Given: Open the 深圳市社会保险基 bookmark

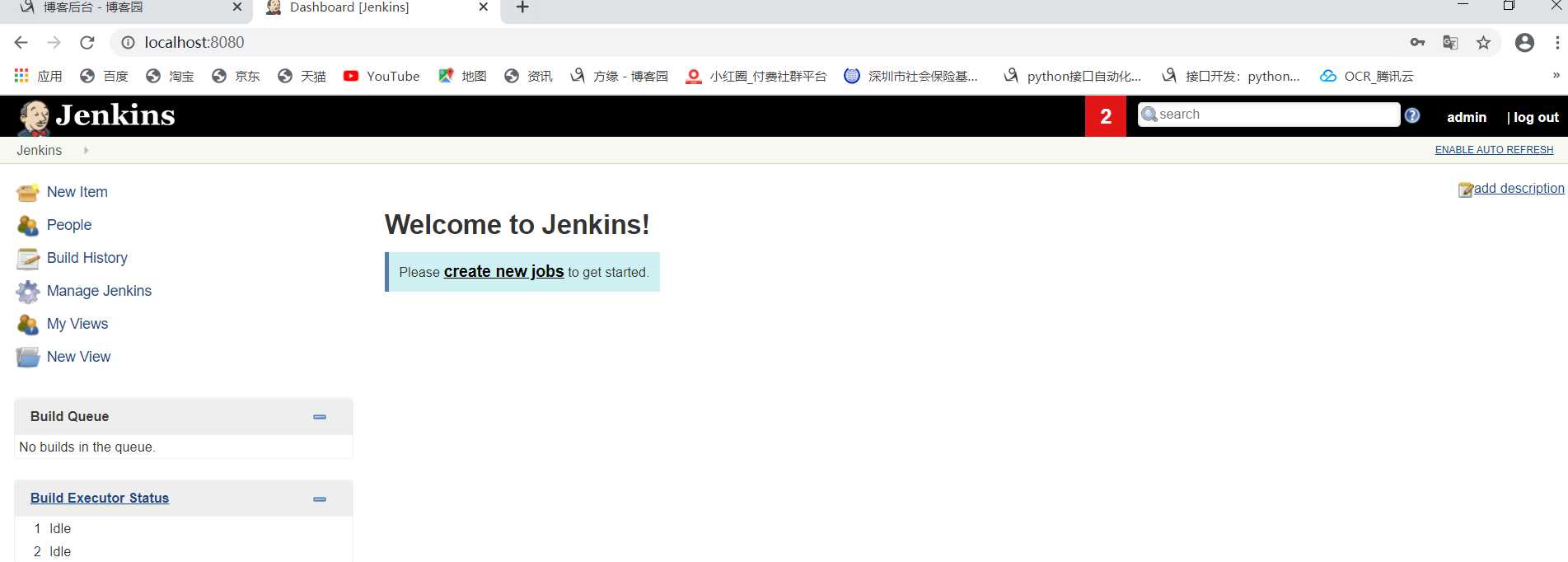Looking at the screenshot, I should tap(911, 76).
